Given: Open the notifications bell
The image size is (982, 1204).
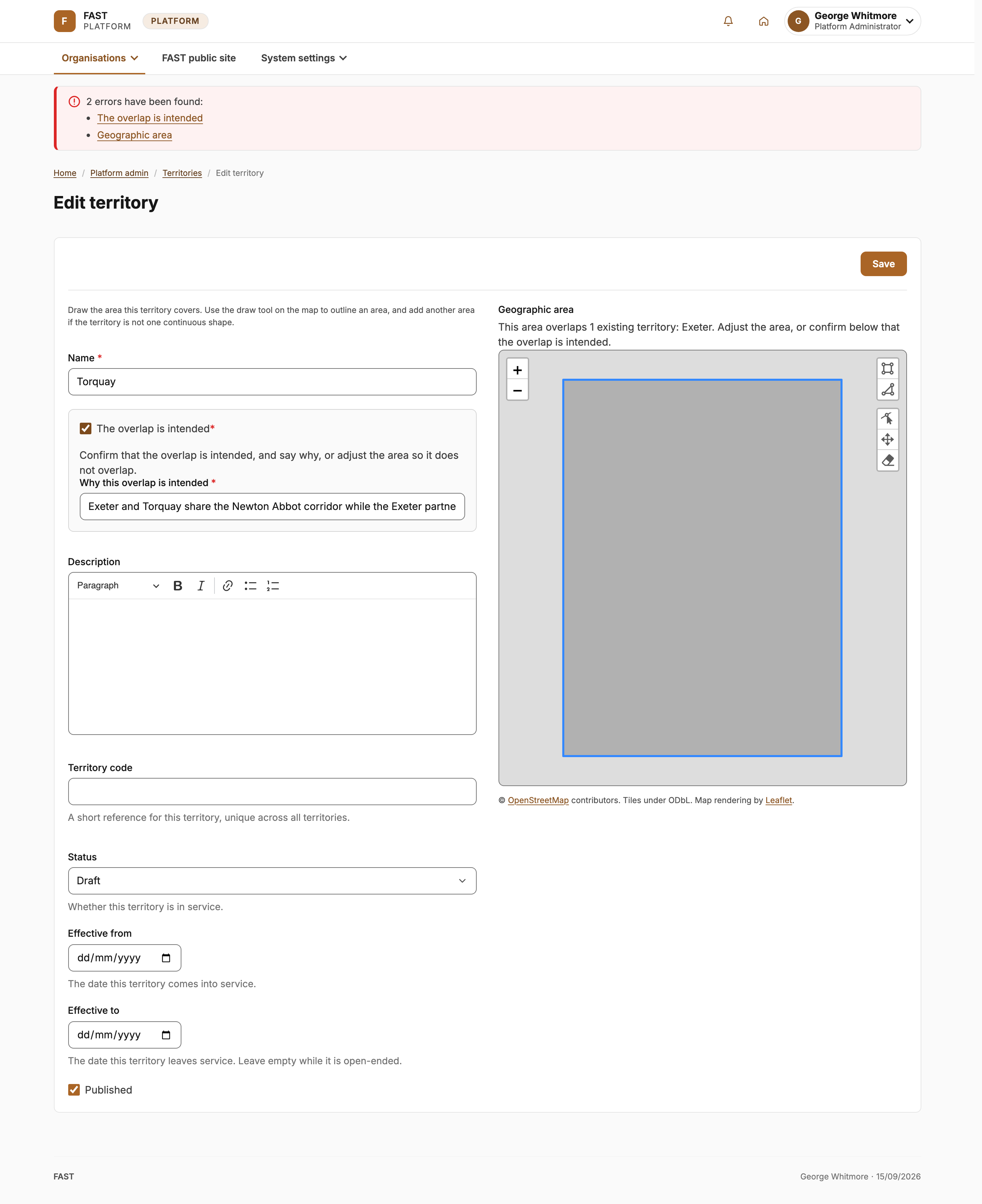Looking at the screenshot, I should (728, 21).
